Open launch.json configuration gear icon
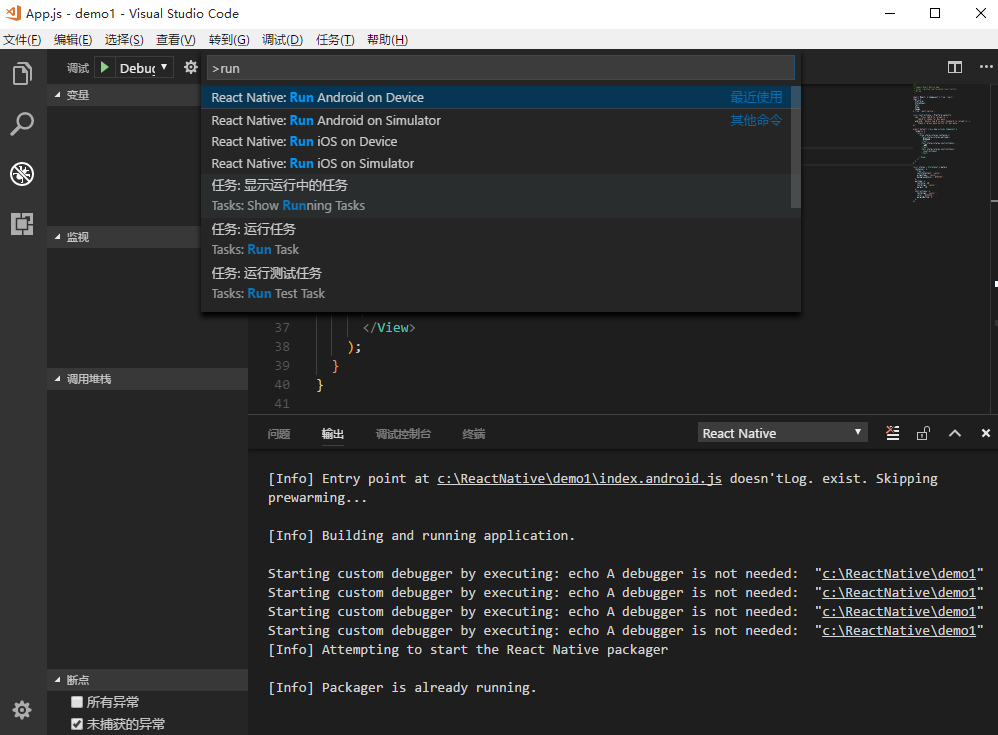The height and width of the screenshot is (735, 998). (x=190, y=67)
